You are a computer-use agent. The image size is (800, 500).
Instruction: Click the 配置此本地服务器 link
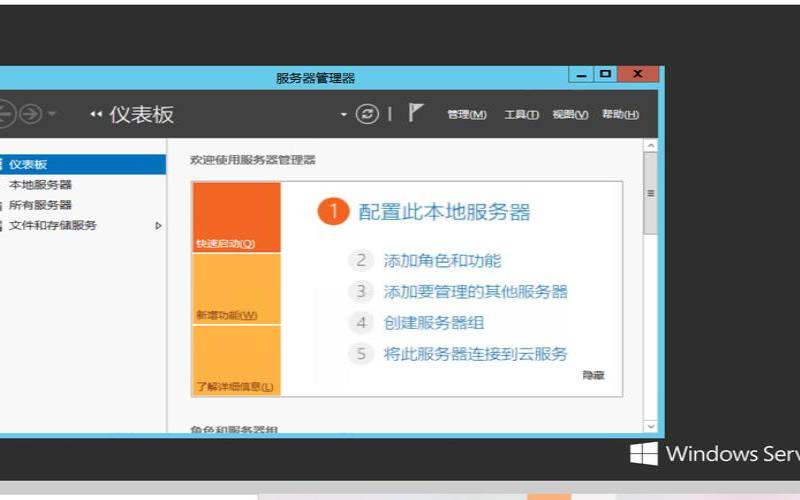(x=444, y=212)
